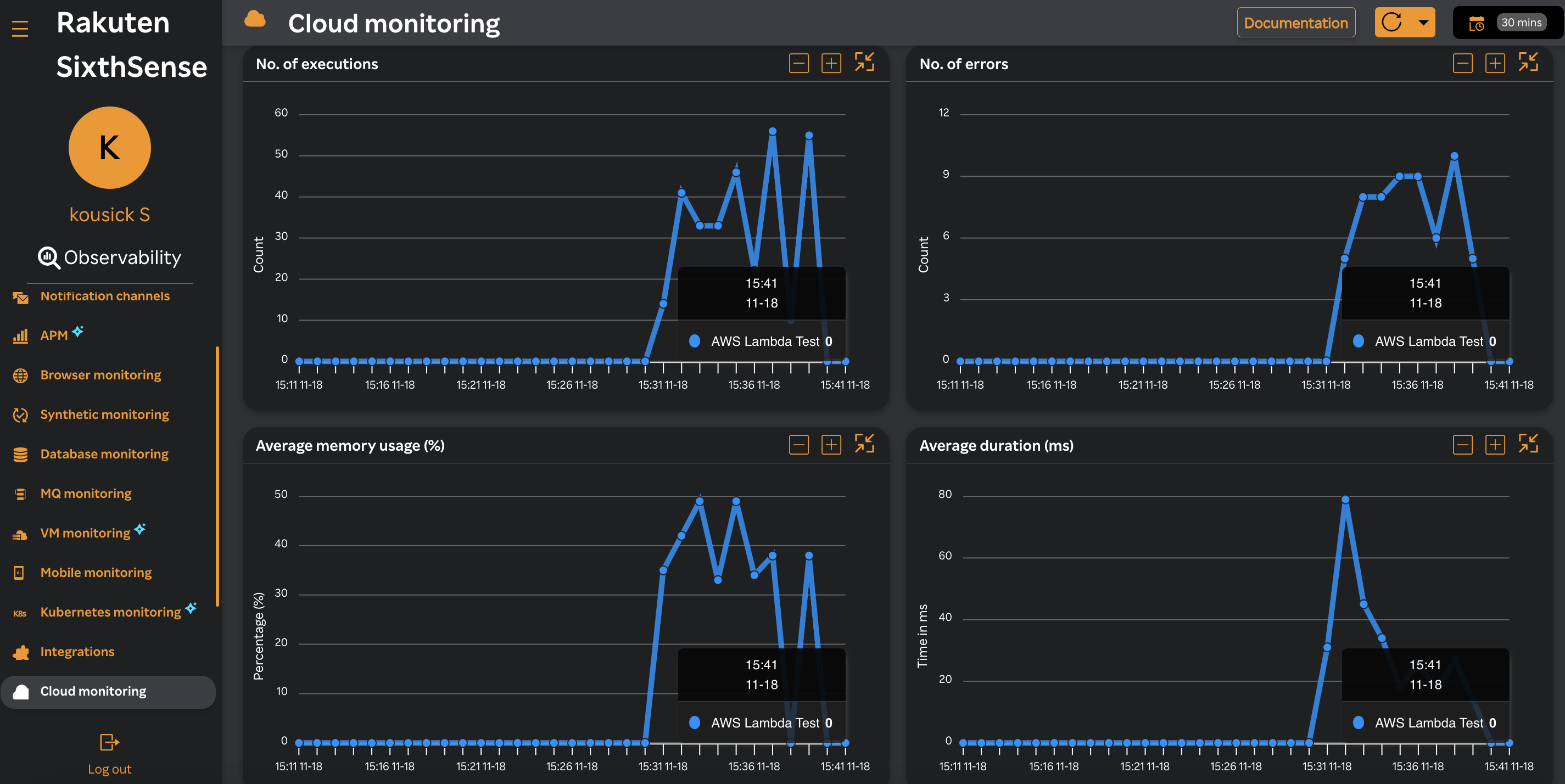Open the Documentation button
Screen dimensions: 1565x784
click(x=1295, y=23)
